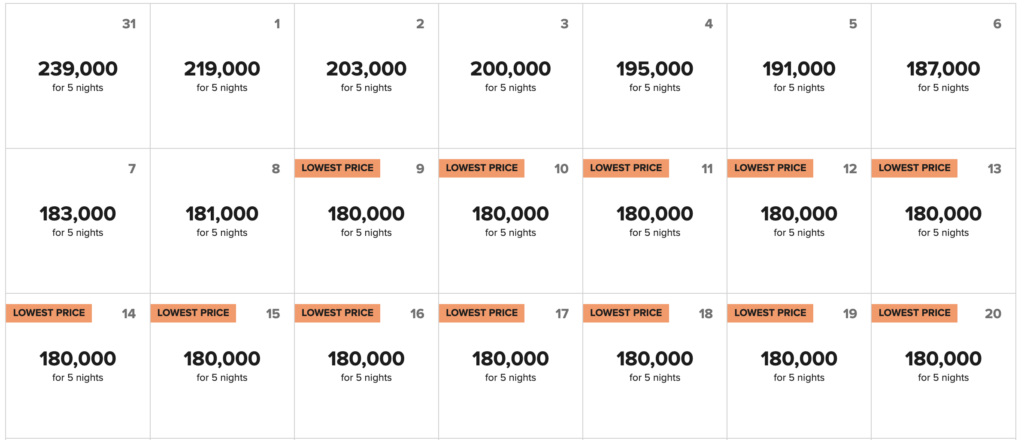Pick day 15 in the calendar
Image resolution: width=1024 pixels, height=440 pixels.
(x=222, y=365)
